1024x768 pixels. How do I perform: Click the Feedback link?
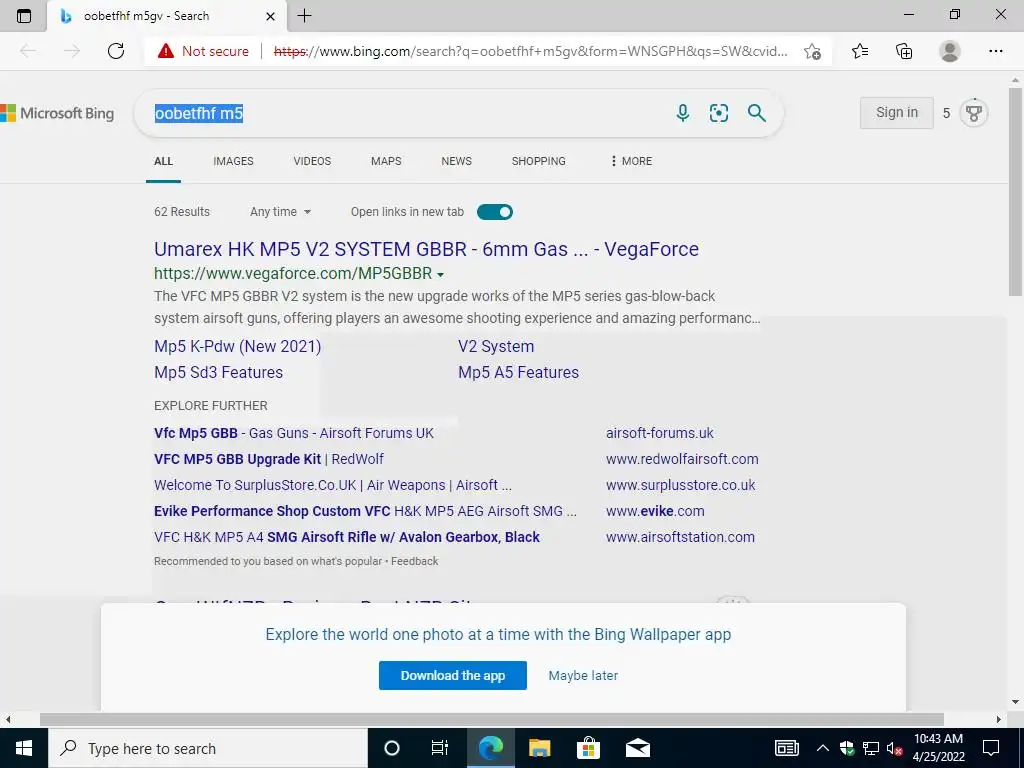pos(415,561)
